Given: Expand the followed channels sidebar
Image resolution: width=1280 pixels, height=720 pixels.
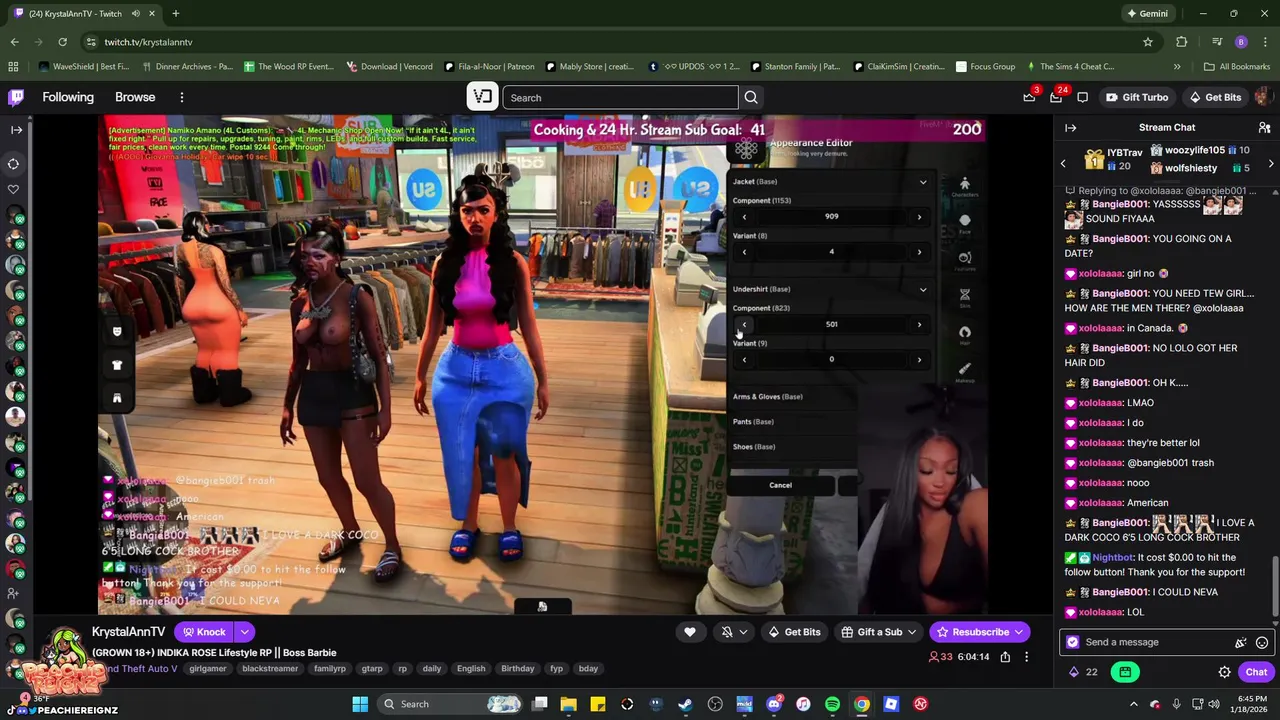Looking at the screenshot, I should point(16,129).
